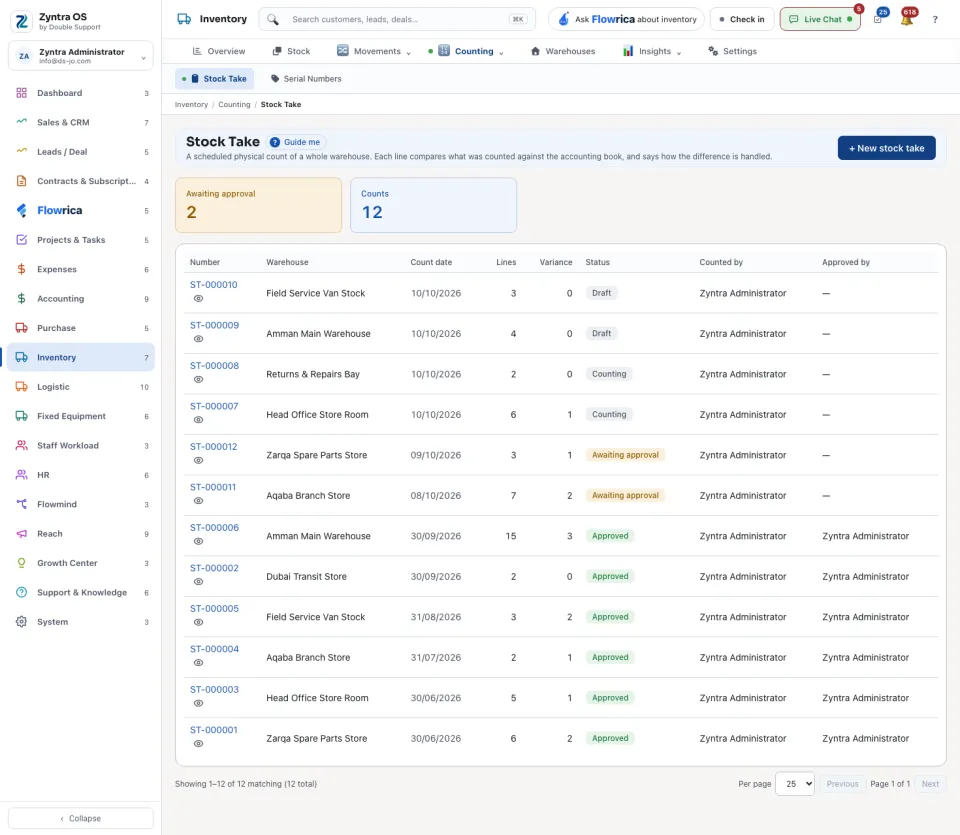960x835 pixels.
Task: Open the Flowrica sidebar icon
Action: (21, 210)
